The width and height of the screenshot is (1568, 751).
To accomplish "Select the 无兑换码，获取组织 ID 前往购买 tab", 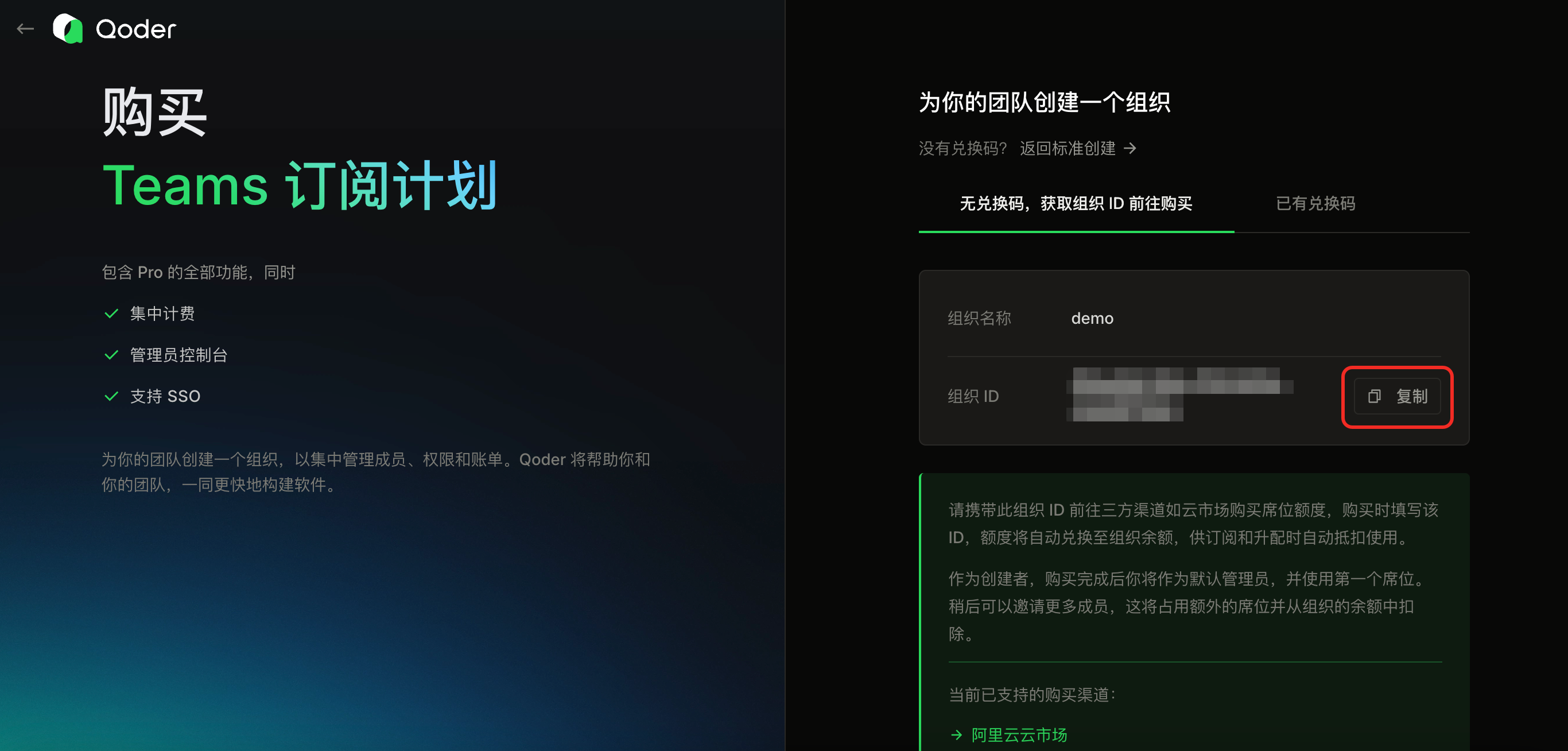I will [1076, 203].
